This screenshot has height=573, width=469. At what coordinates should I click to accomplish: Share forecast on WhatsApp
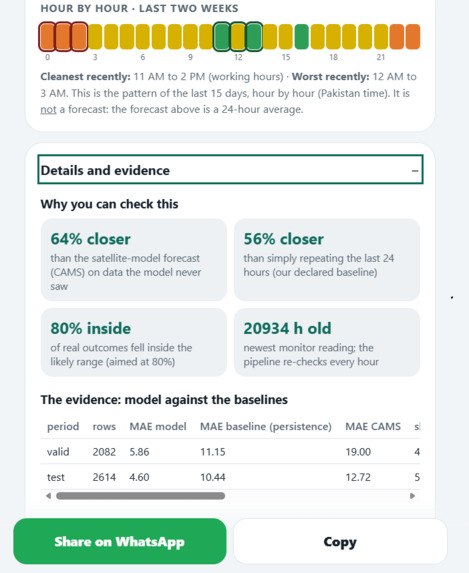[120, 541]
